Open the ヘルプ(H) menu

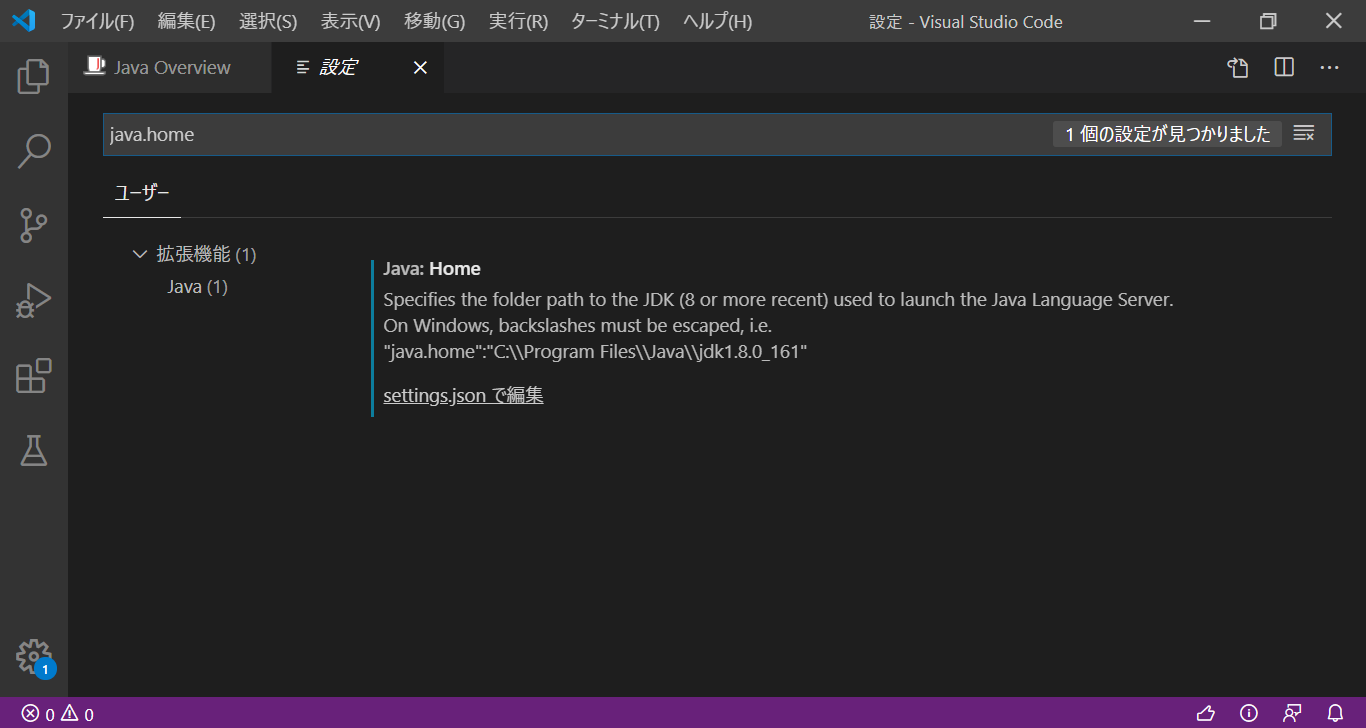click(x=717, y=21)
